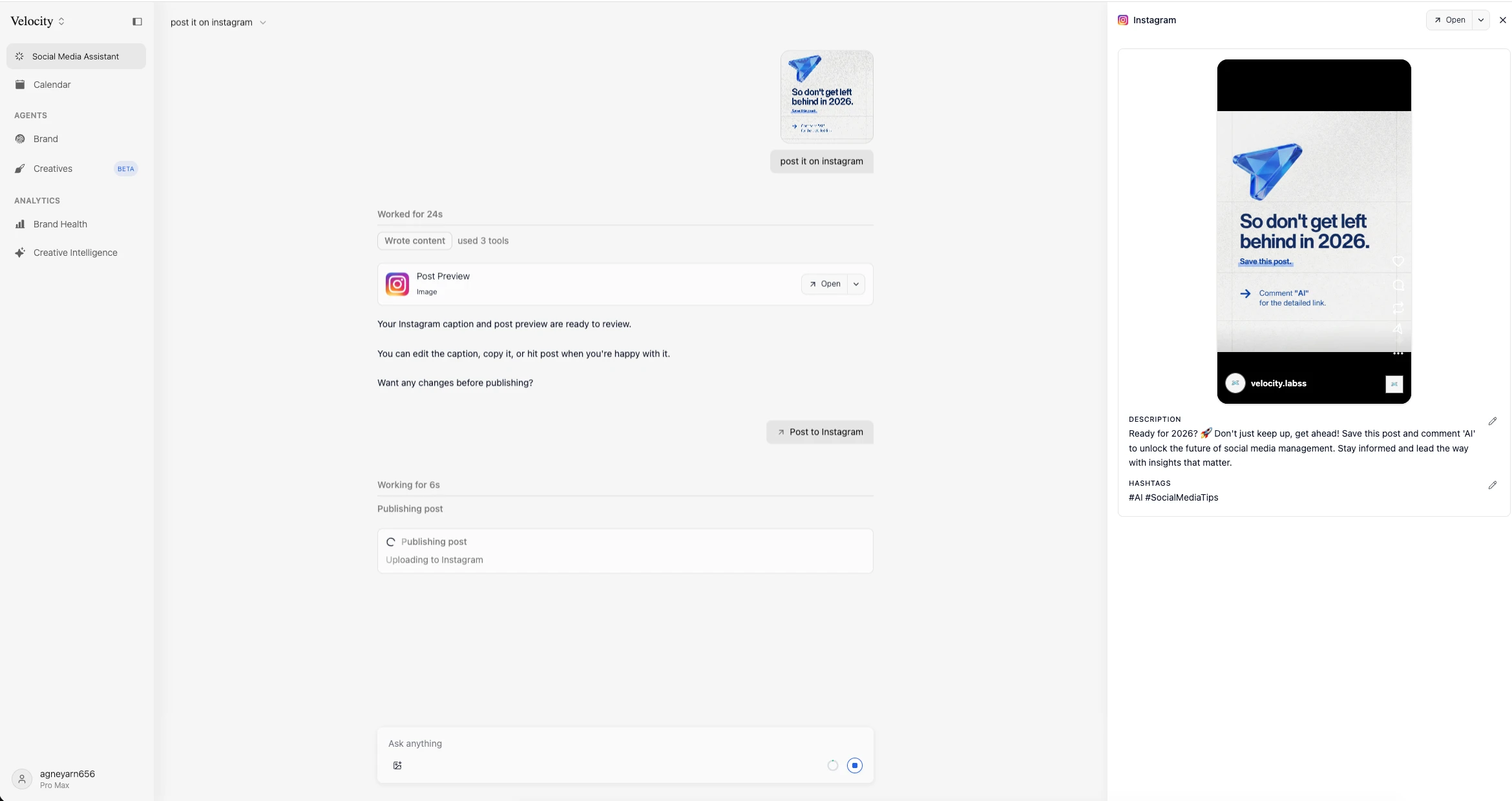Click the 'post it on instagram' message bubble

coord(822,161)
